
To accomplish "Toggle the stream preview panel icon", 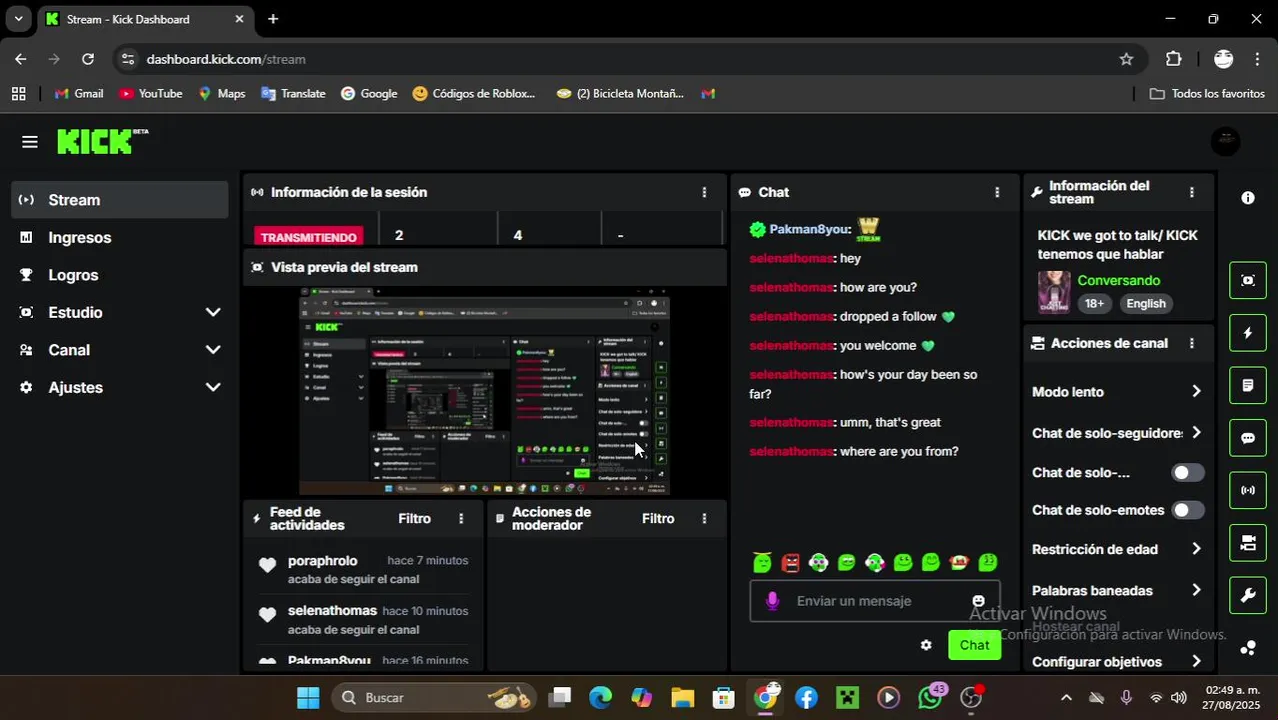I will click(x=1248, y=280).
